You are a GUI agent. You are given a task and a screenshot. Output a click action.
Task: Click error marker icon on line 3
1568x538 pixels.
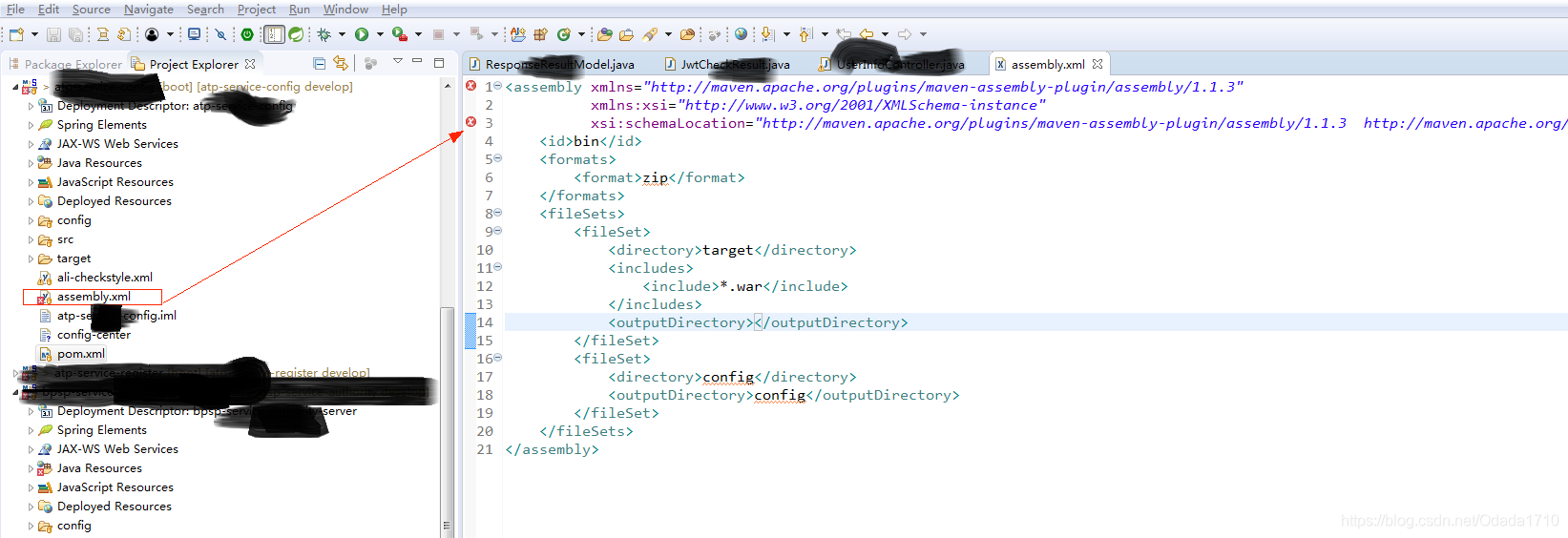pos(470,122)
